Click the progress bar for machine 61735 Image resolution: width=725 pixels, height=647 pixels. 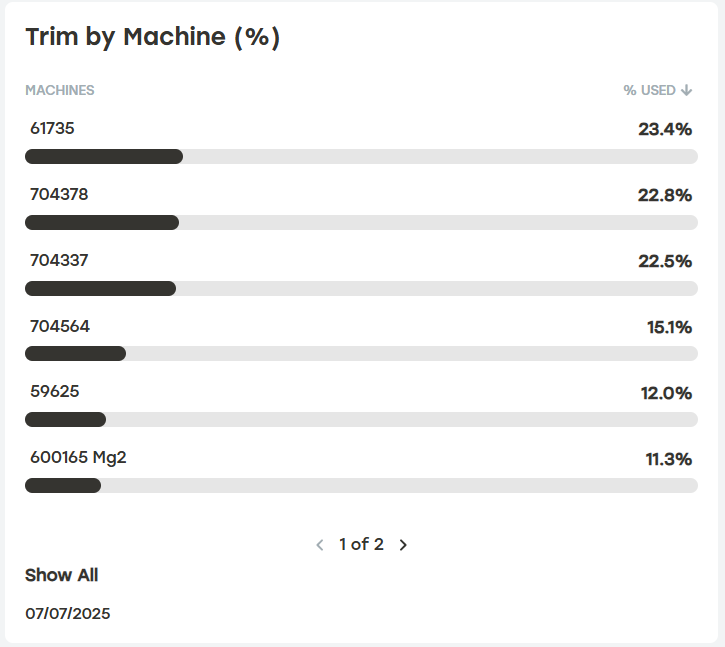point(361,156)
